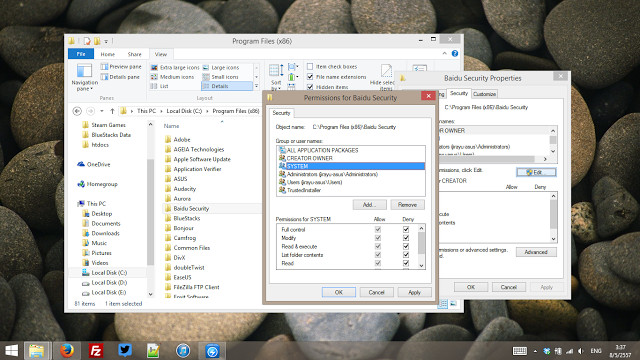Toggle Allow for Full control

point(378,229)
